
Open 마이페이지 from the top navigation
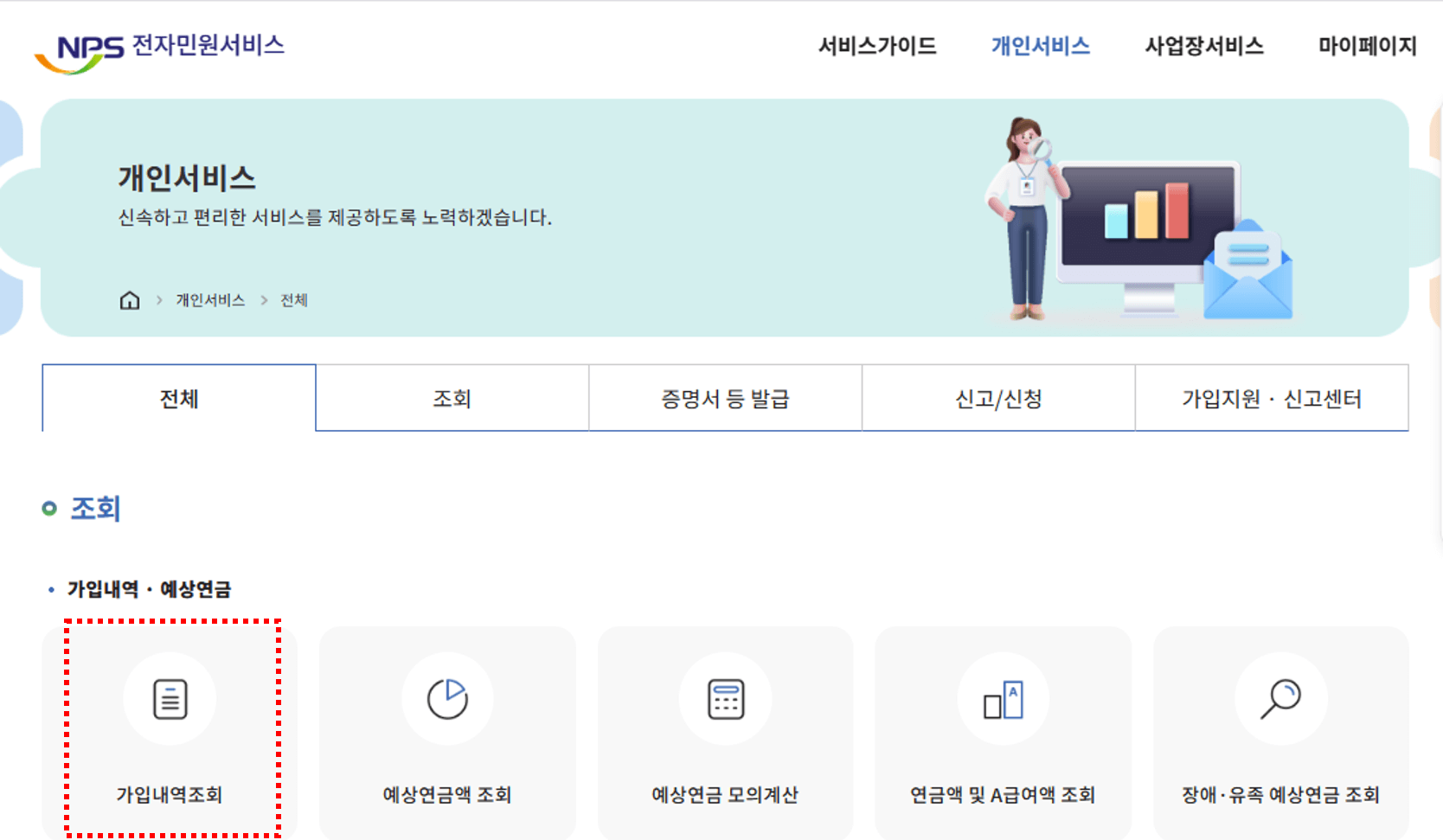coord(1365,47)
